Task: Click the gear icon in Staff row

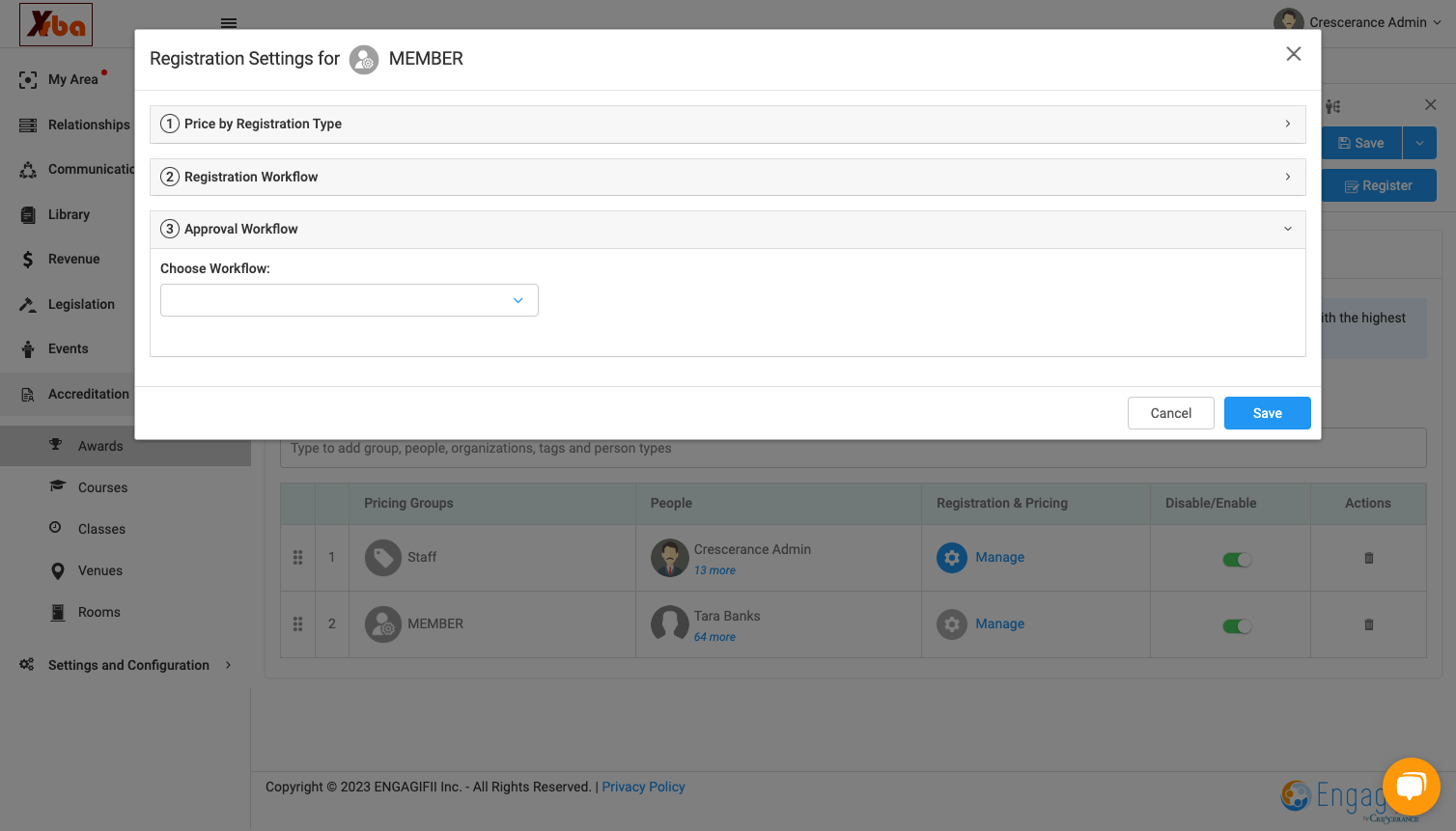Action: coord(952,558)
